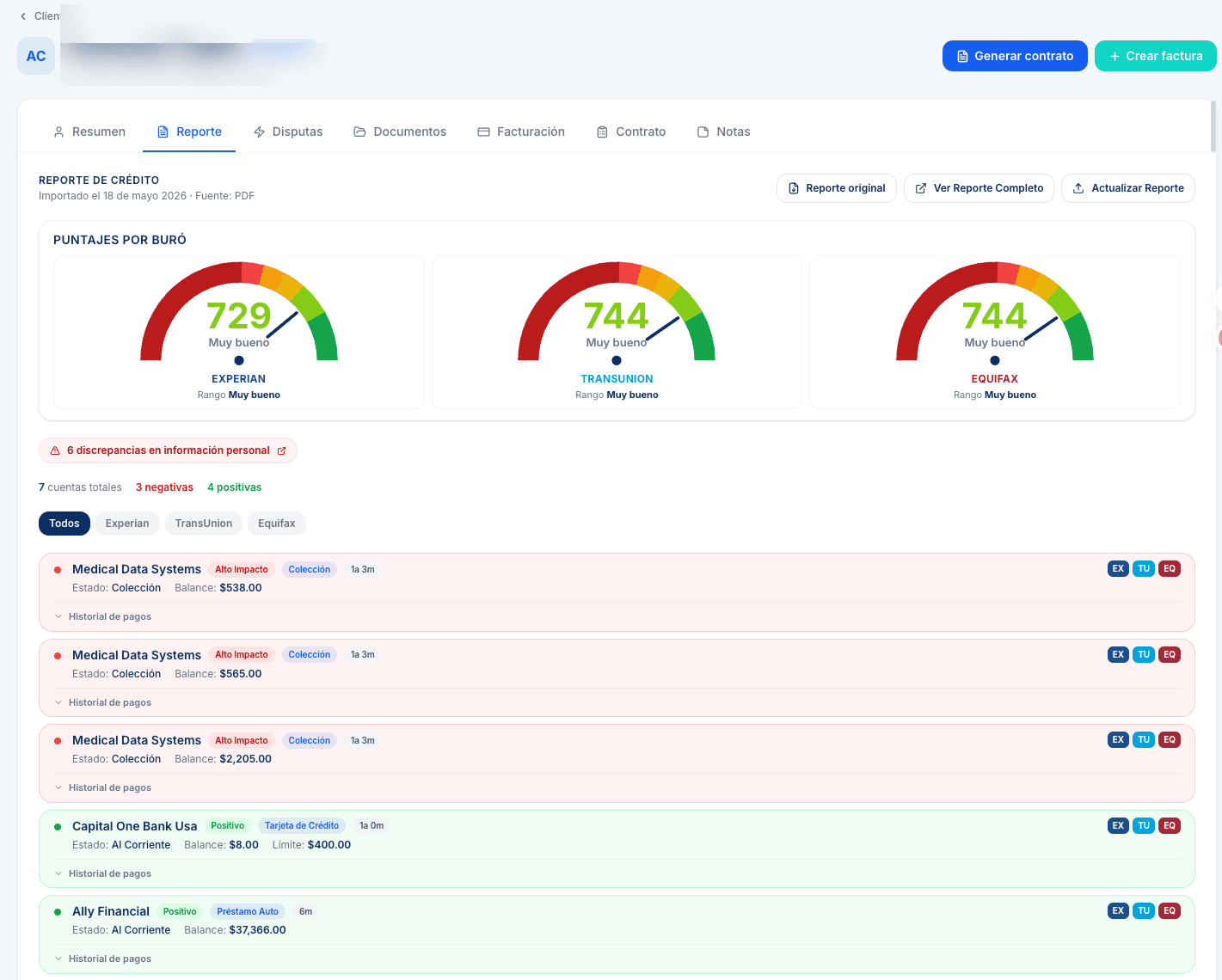Click EX badge on $538.00 Medical Data Systems
This screenshot has height=980, width=1222.
click(x=1118, y=569)
